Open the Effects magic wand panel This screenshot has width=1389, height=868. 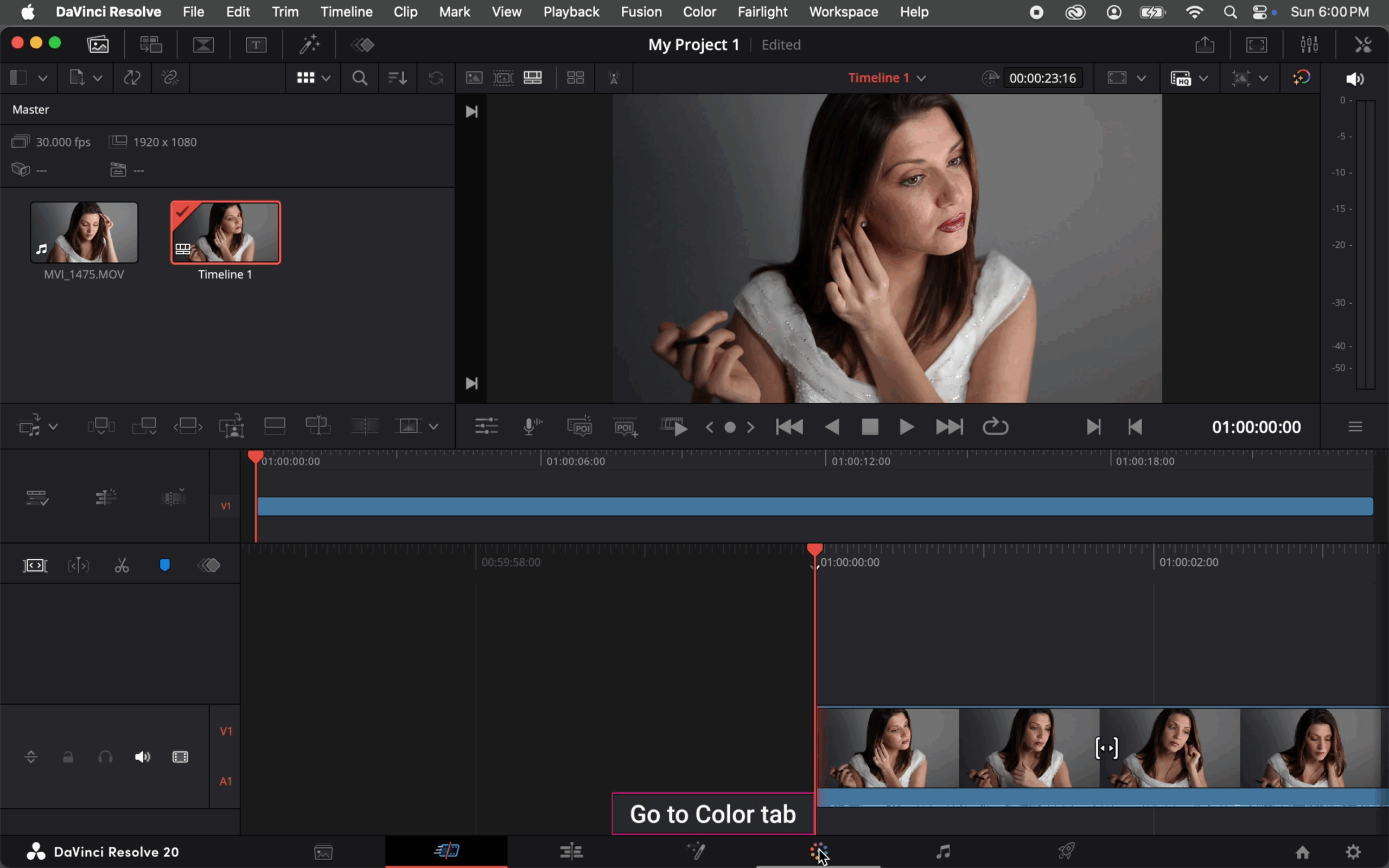point(309,45)
